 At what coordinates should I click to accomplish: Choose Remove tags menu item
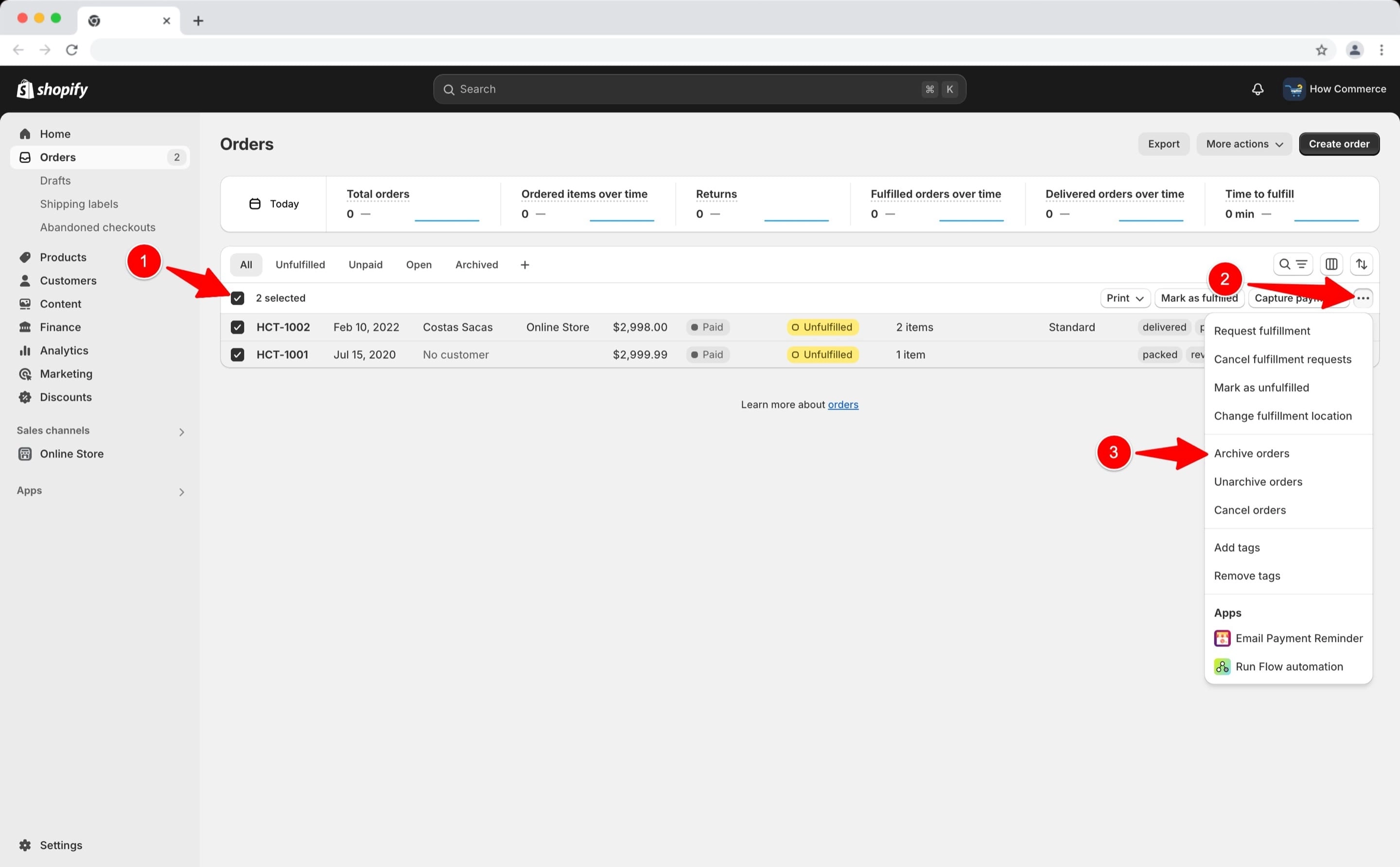tap(1288, 576)
